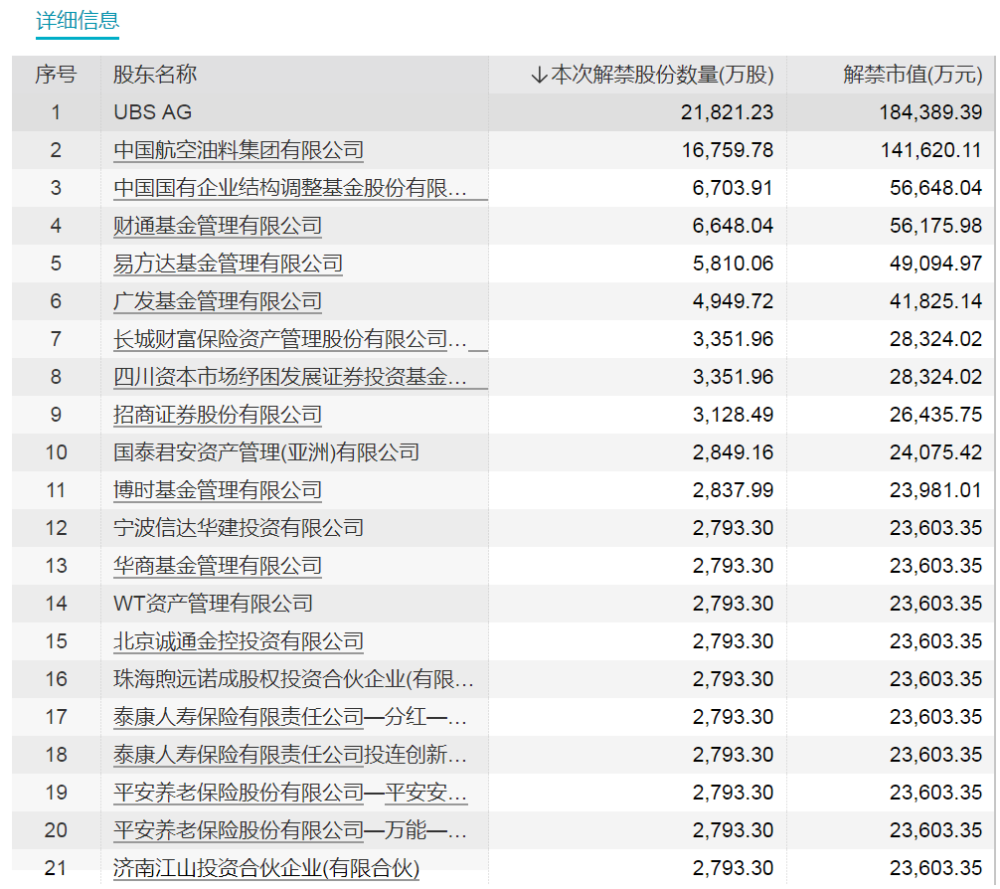Select 珠海煦远诺成股权投资合伙企业 name
This screenshot has width=1000, height=889.
point(293,679)
